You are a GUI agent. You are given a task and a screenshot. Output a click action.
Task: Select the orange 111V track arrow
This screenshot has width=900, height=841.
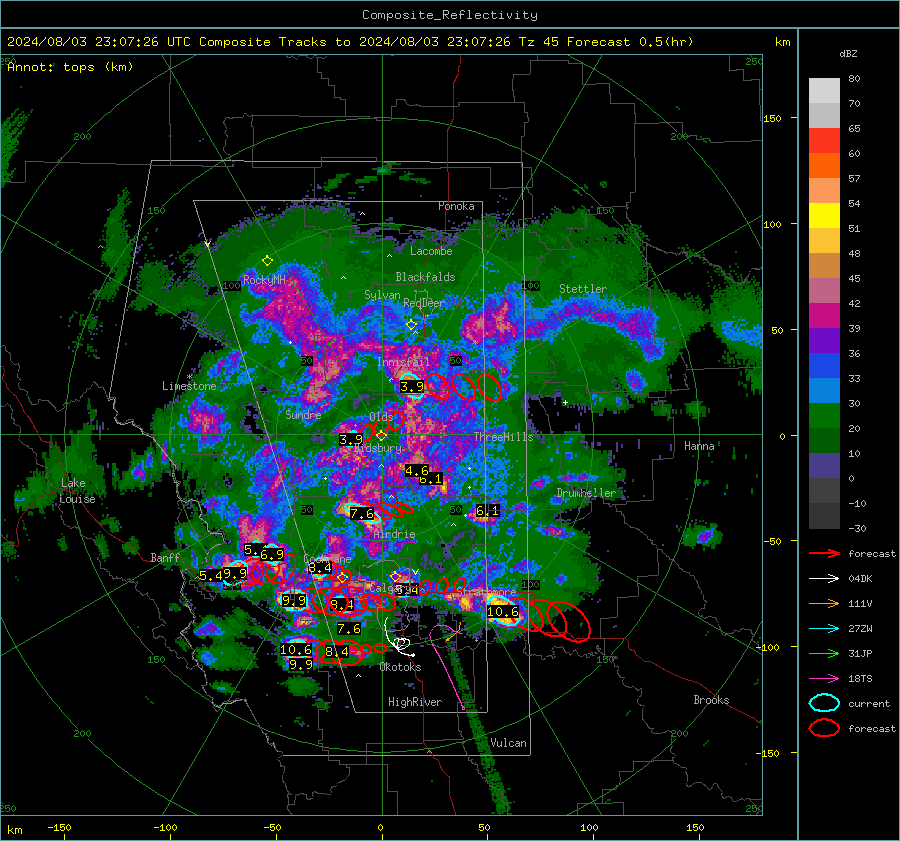pyautogui.click(x=824, y=603)
